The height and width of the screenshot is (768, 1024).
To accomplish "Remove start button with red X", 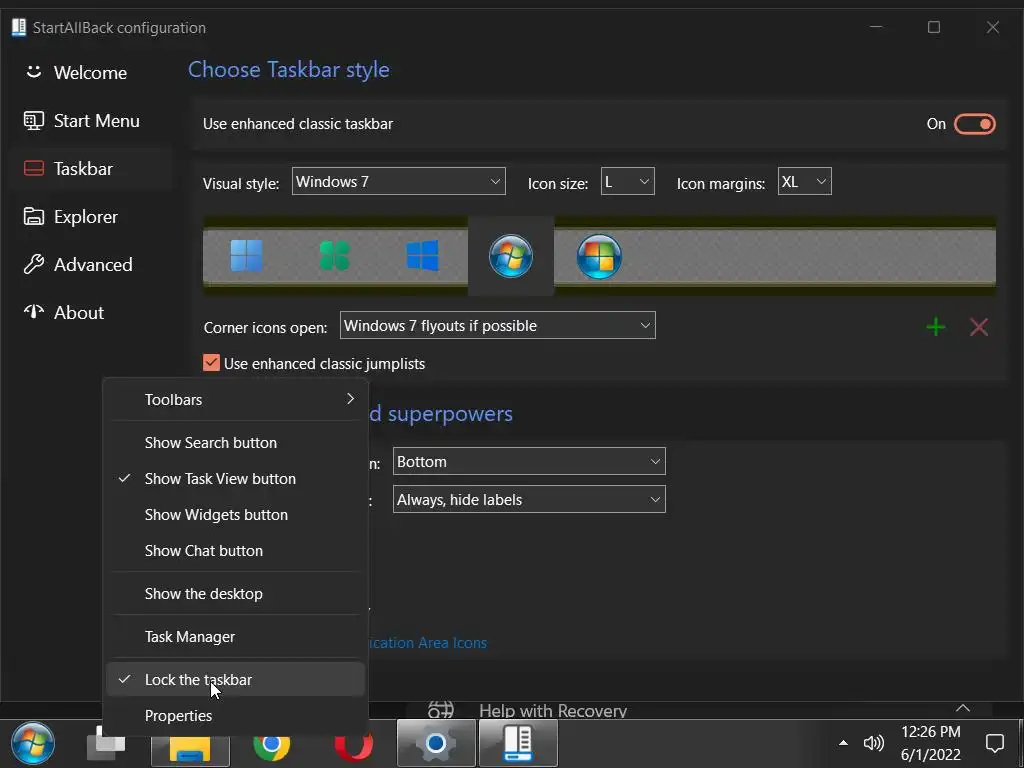I will [979, 327].
